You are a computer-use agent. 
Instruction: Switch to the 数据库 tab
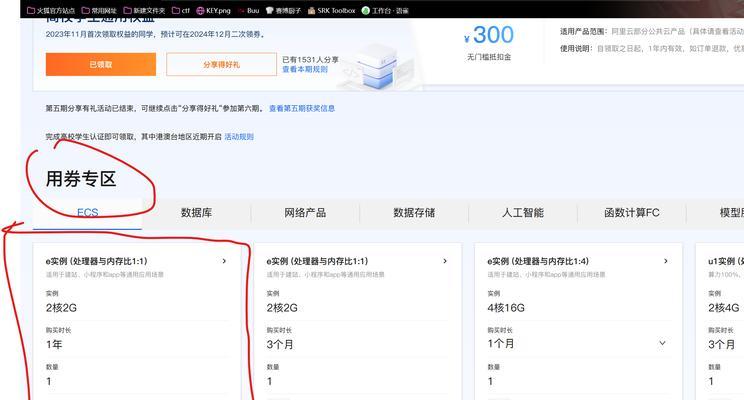[x=196, y=213]
